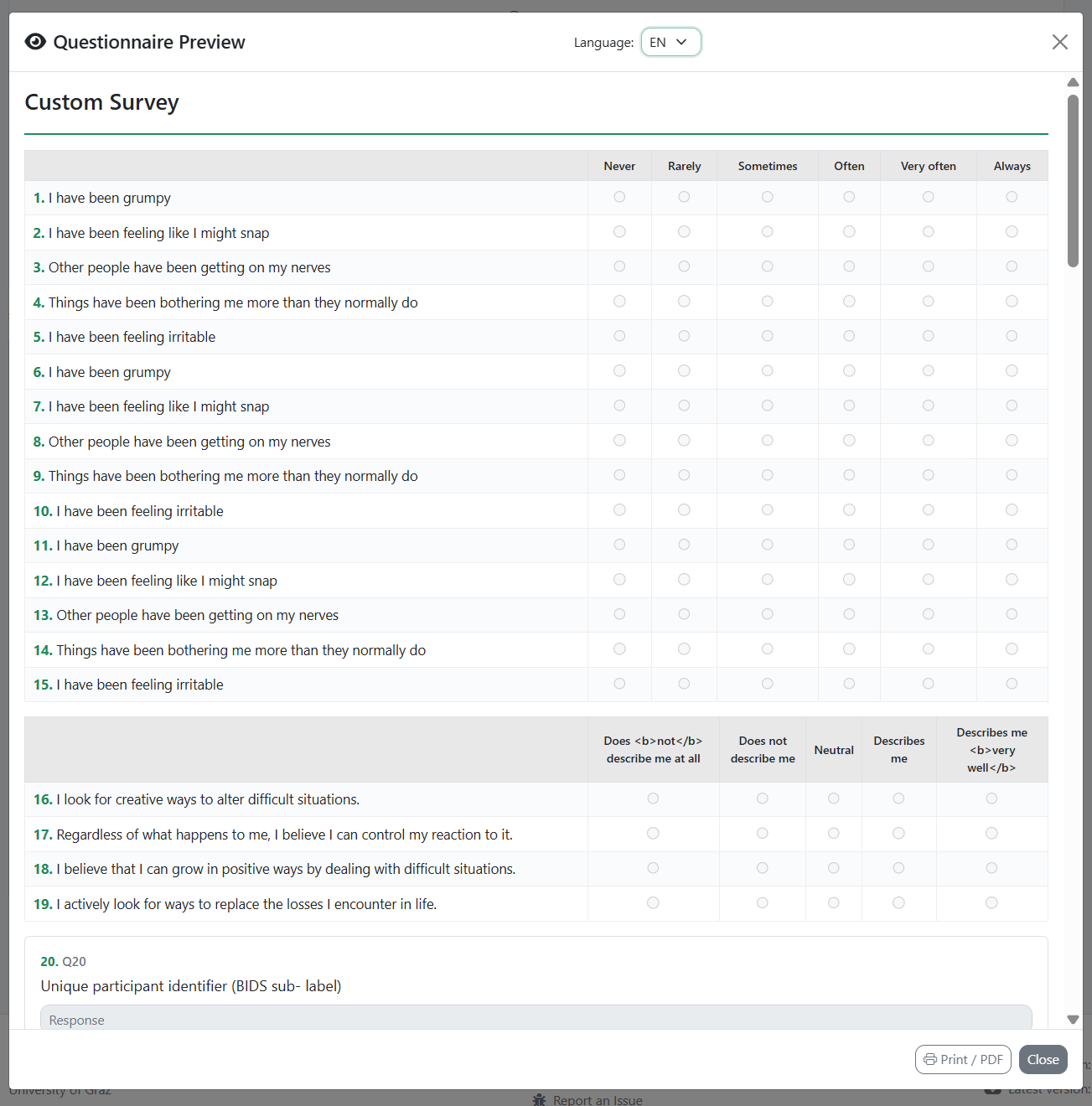Click the Close button at bottom

click(1043, 1059)
